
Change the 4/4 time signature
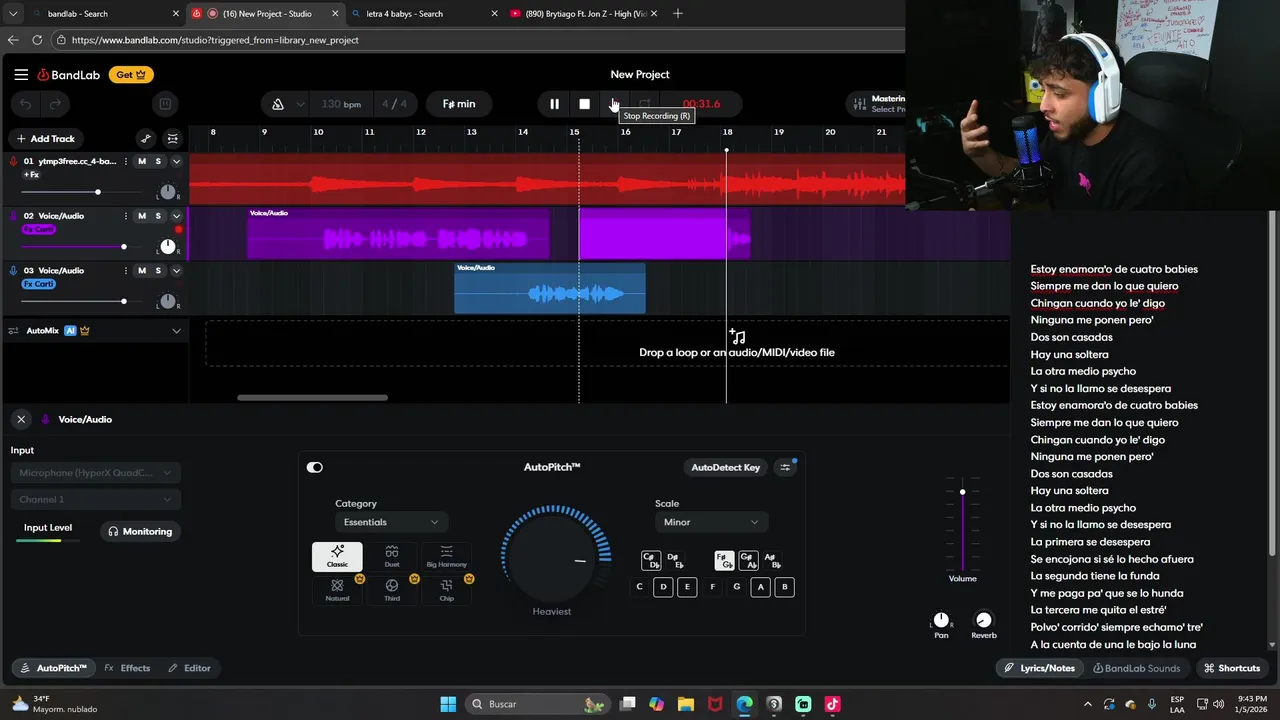(394, 104)
